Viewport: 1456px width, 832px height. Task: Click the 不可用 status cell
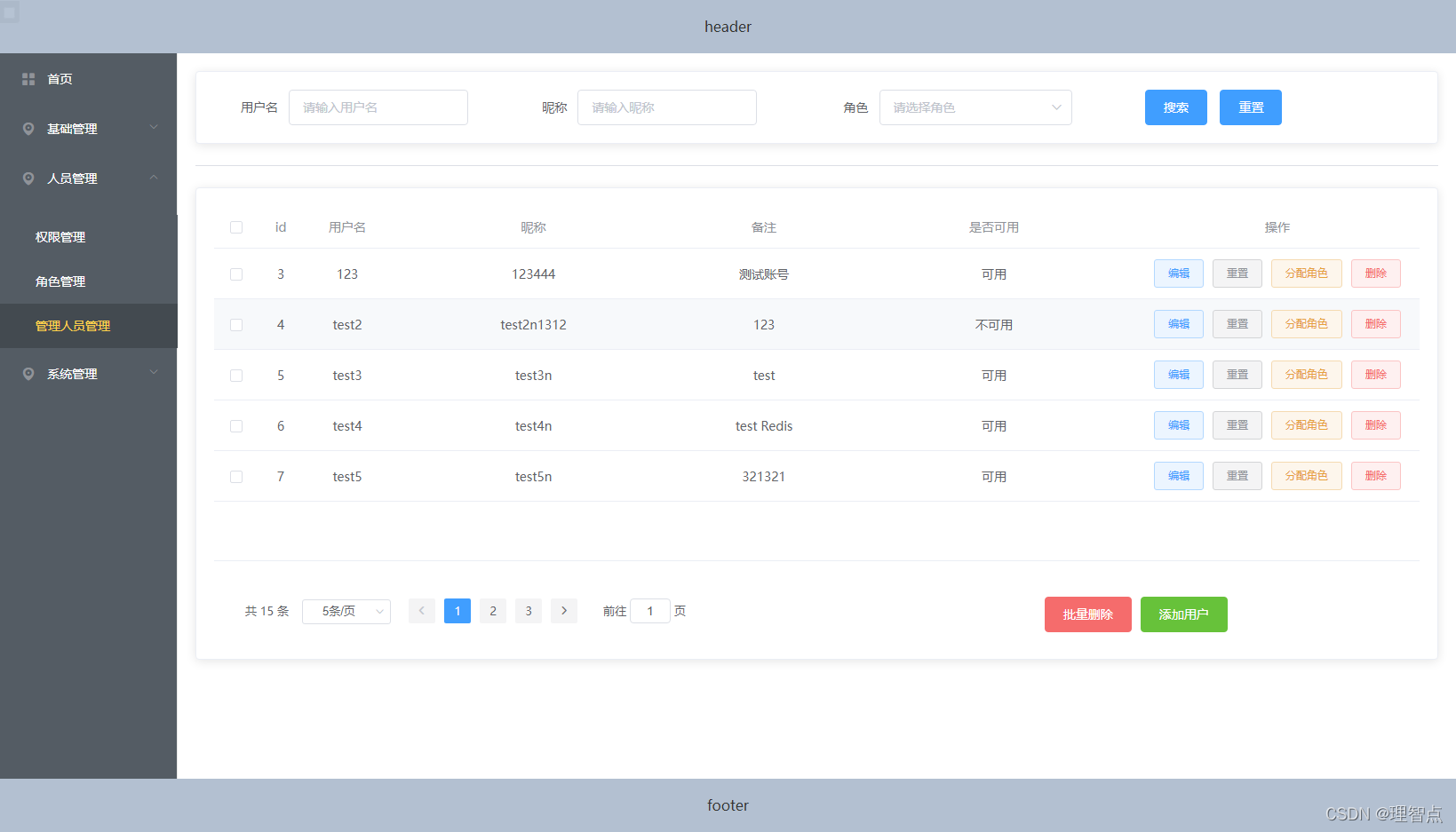(994, 325)
